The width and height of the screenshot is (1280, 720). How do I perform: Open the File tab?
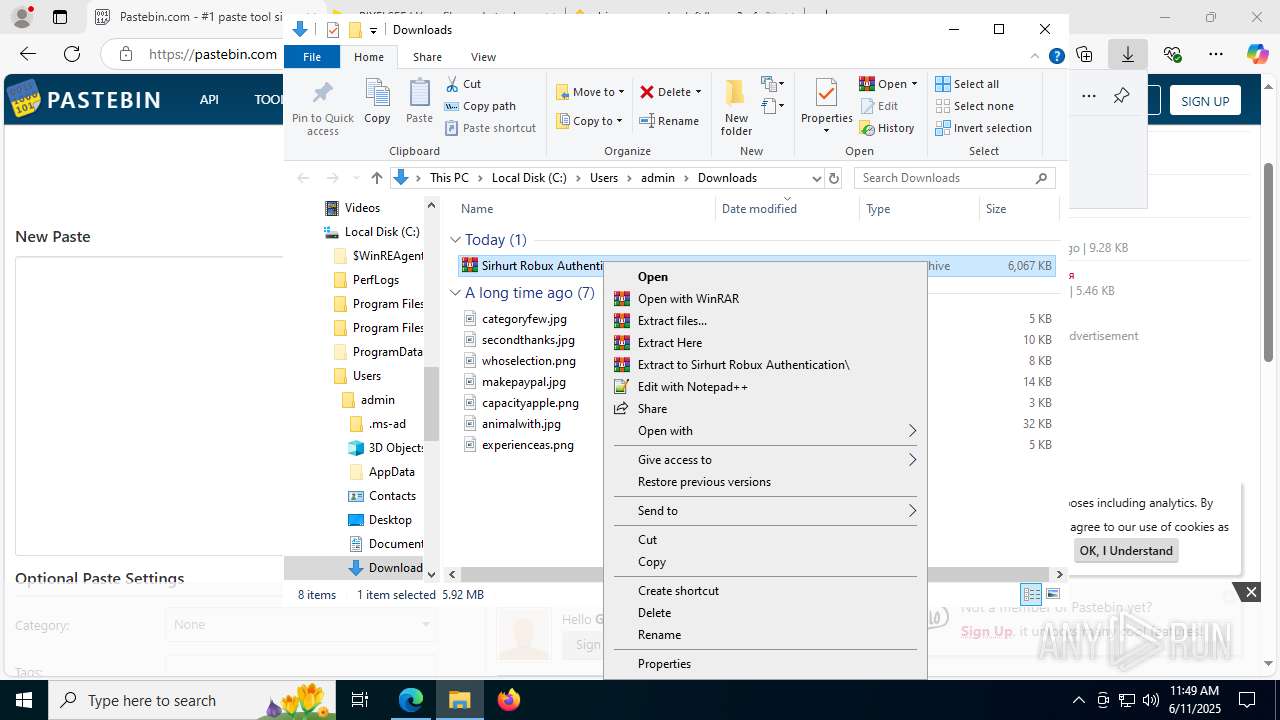pos(312,57)
